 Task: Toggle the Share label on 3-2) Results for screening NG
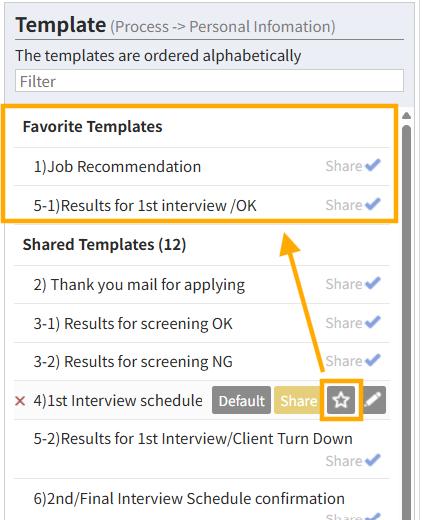344,361
